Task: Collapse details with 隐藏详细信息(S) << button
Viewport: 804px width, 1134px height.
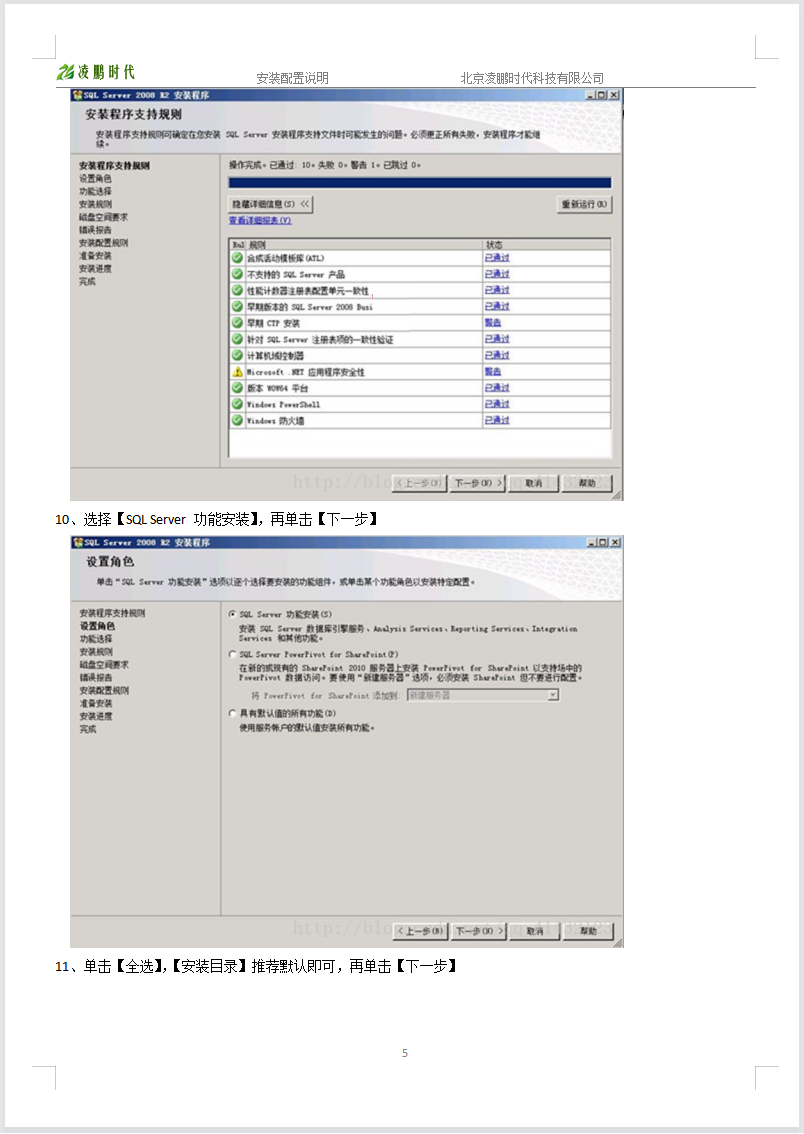Action: [x=270, y=205]
